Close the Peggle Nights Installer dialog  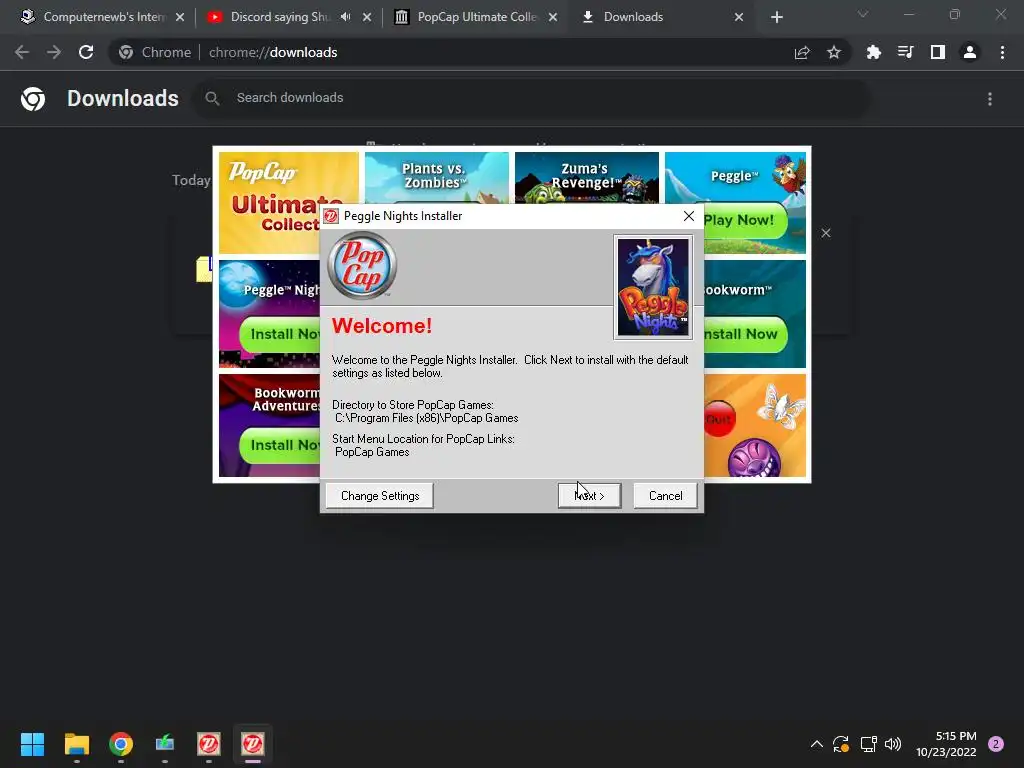pyautogui.click(x=688, y=216)
